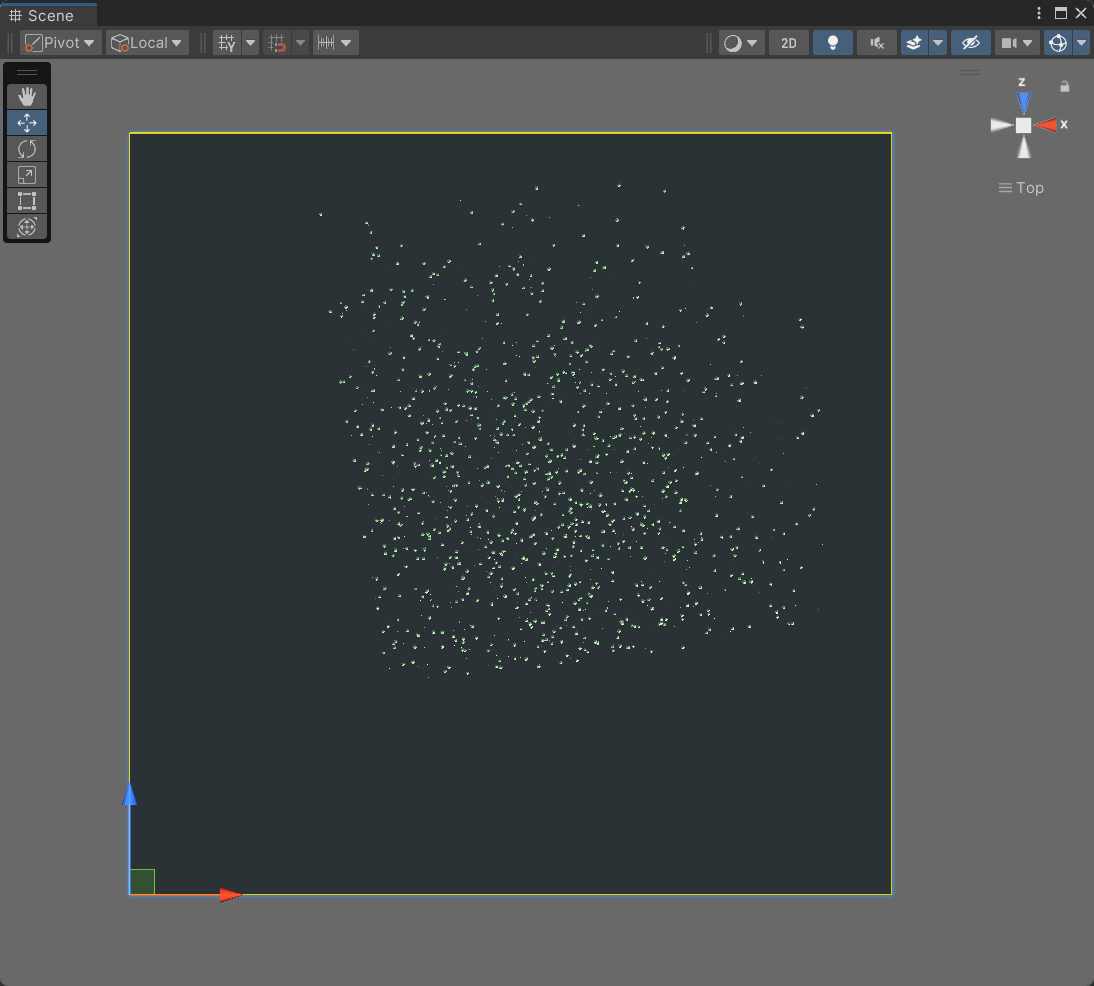Toggle scene audio mute

tap(876, 43)
